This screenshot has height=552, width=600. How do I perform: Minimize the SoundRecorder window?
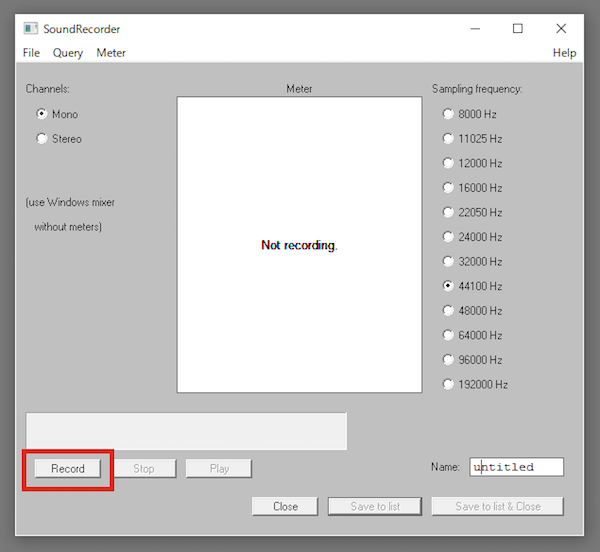[474, 29]
